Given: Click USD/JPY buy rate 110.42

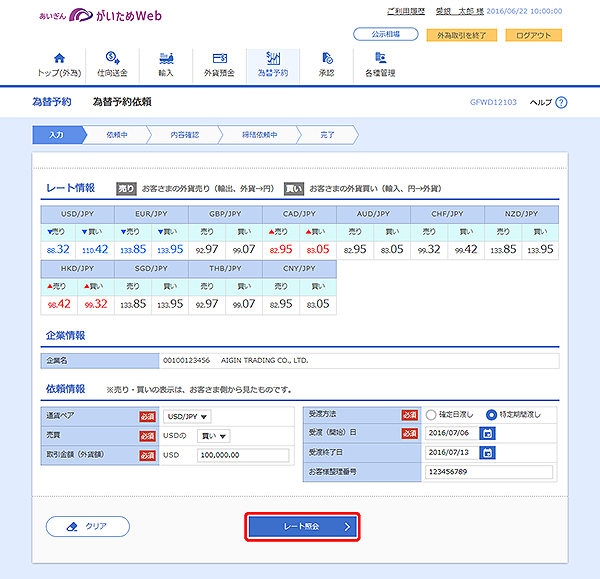Looking at the screenshot, I should (x=95, y=250).
